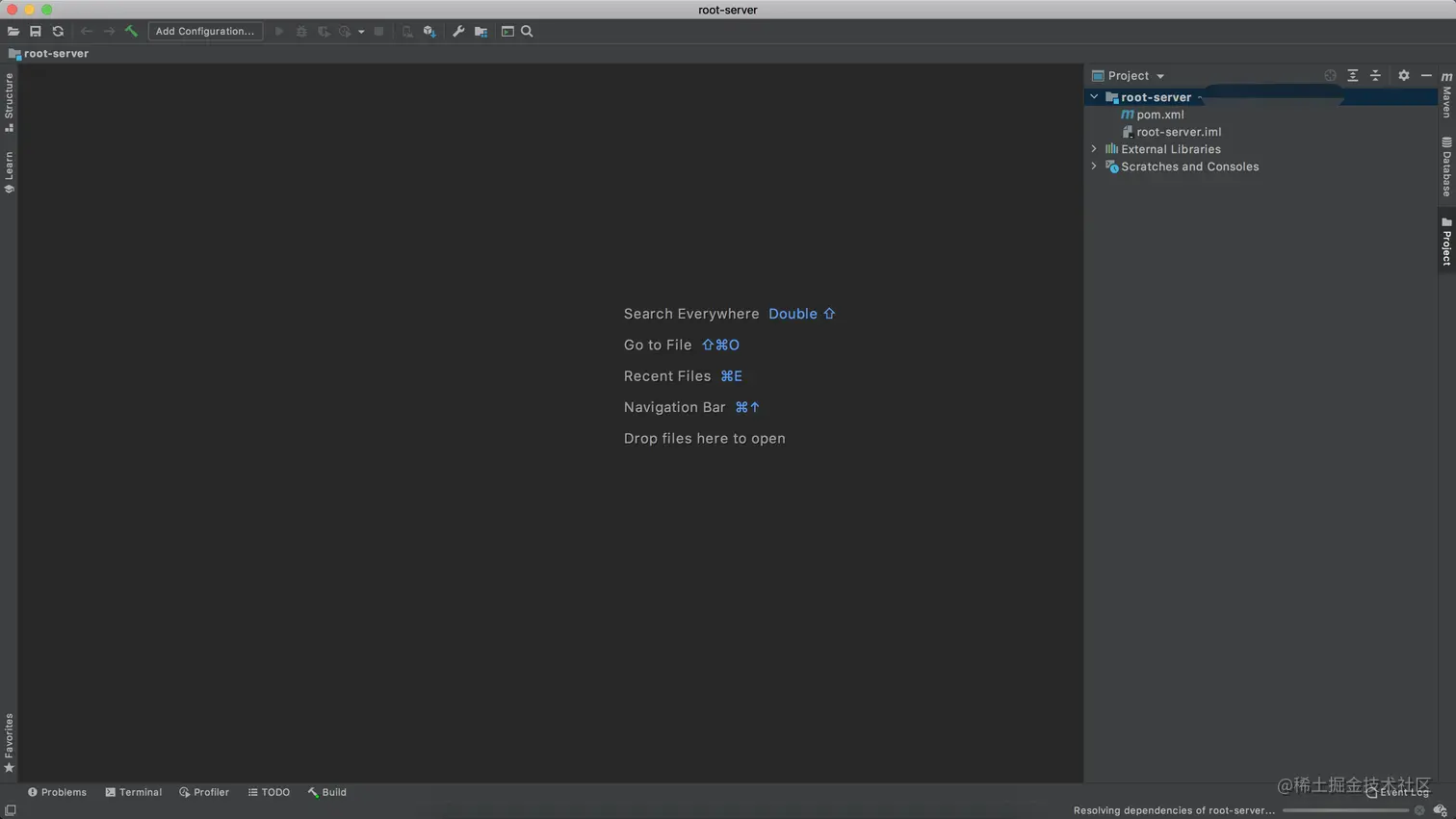Click the dependency resolving progress bar
The image size is (1456, 819).
(1345, 810)
